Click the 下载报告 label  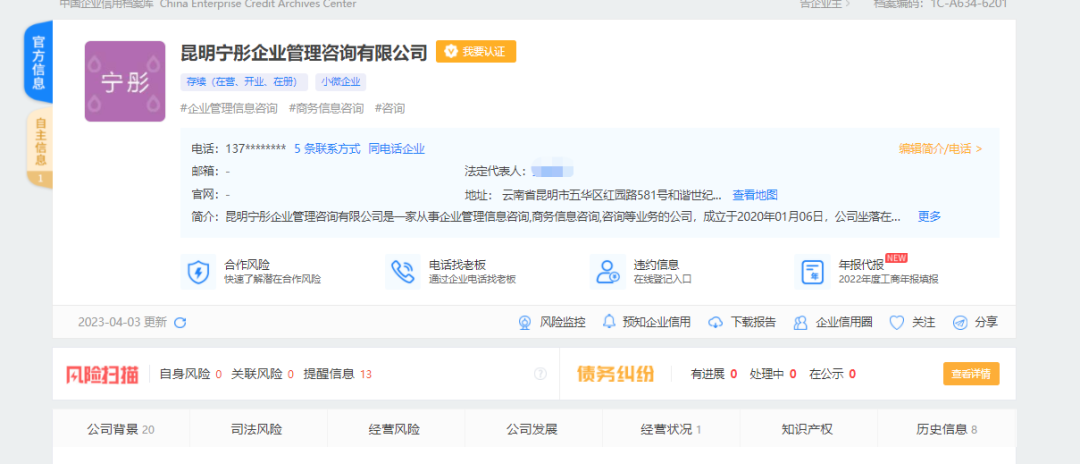click(754, 322)
